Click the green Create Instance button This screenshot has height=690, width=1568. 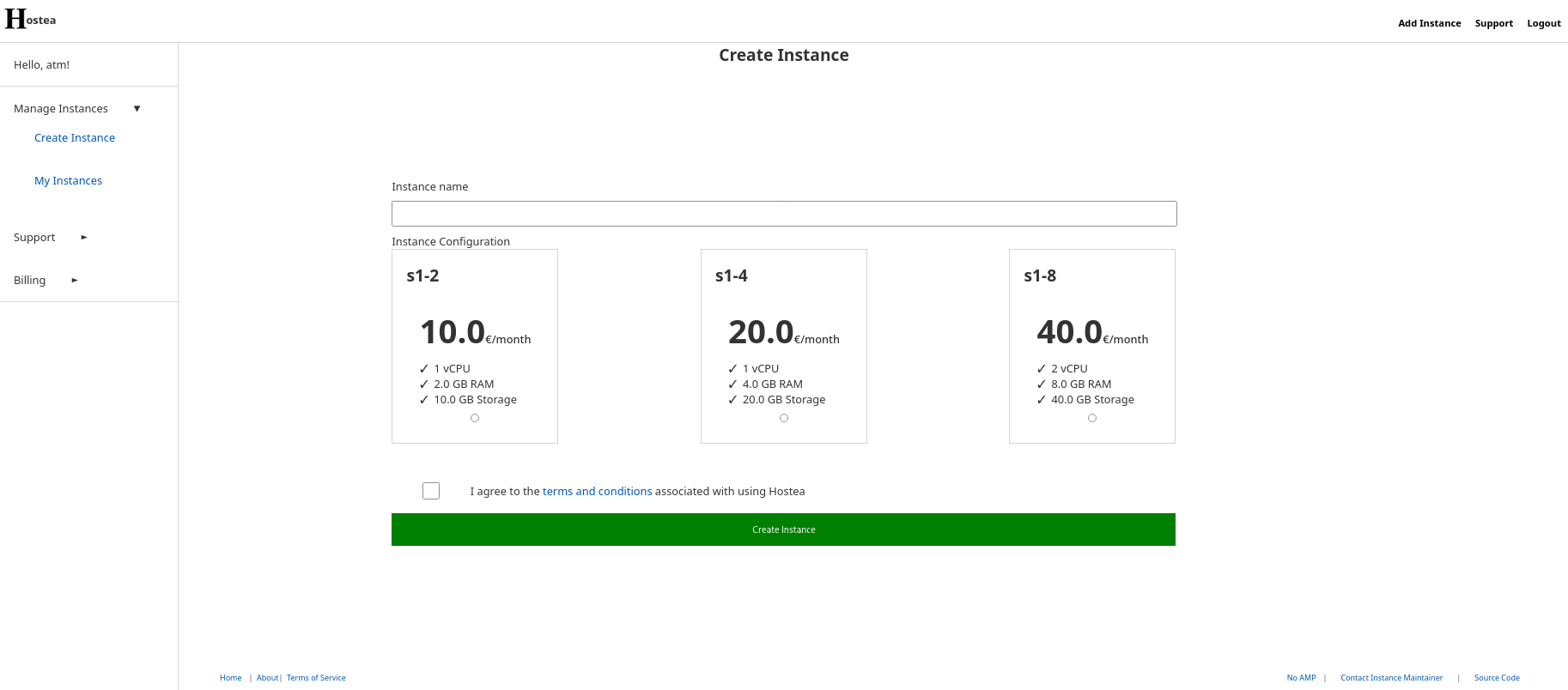click(x=783, y=530)
